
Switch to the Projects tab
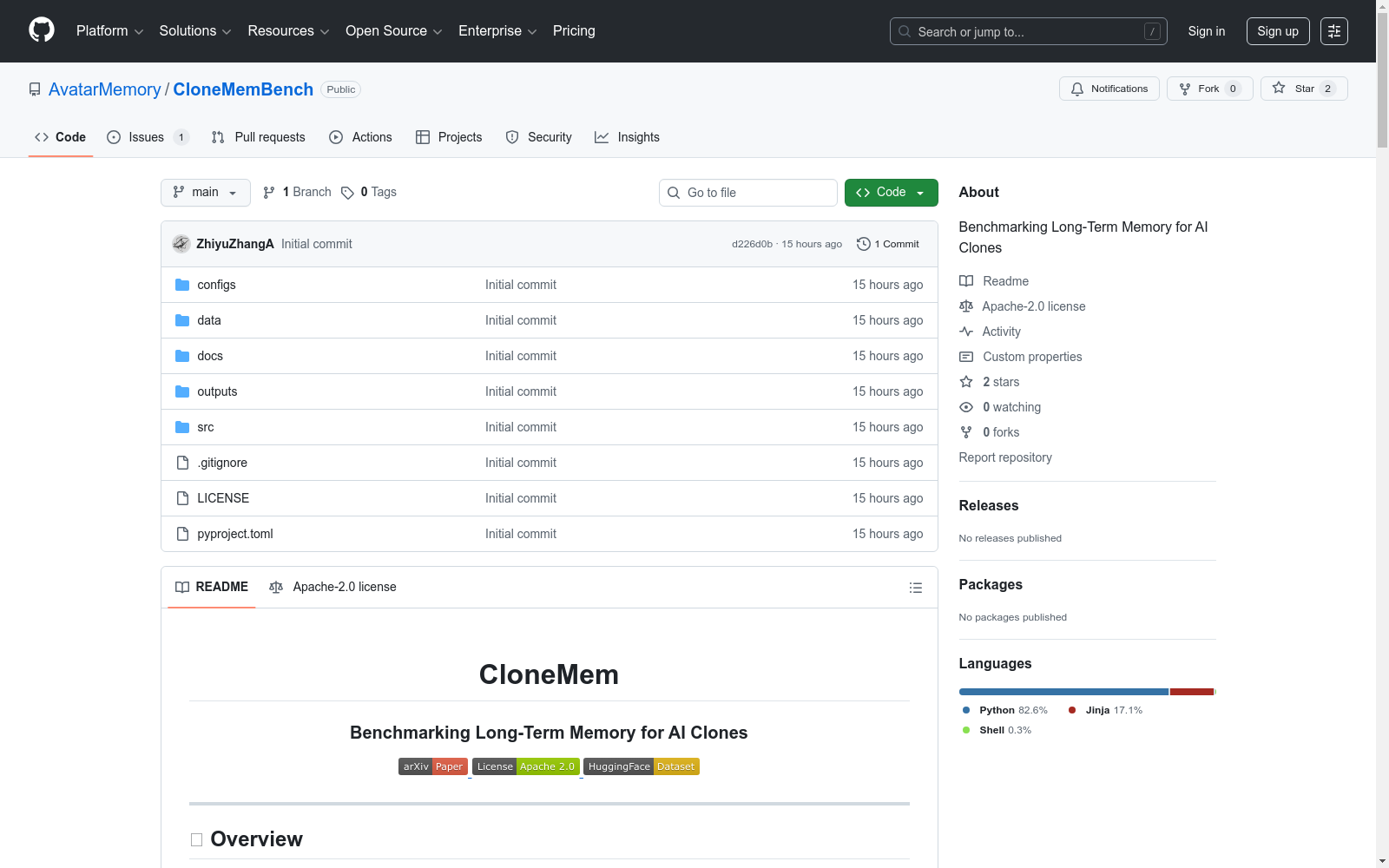pos(449,137)
